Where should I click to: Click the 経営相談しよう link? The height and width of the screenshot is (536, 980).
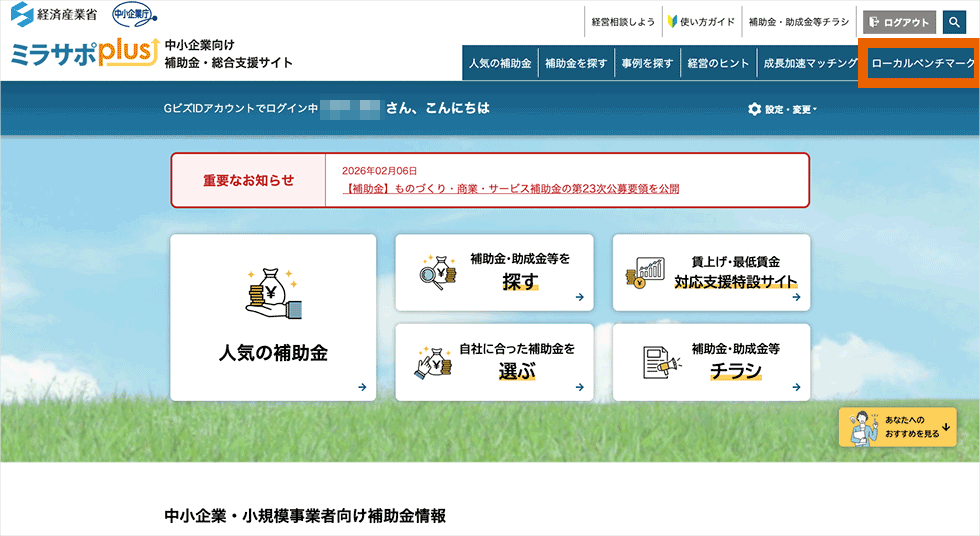tap(622, 22)
